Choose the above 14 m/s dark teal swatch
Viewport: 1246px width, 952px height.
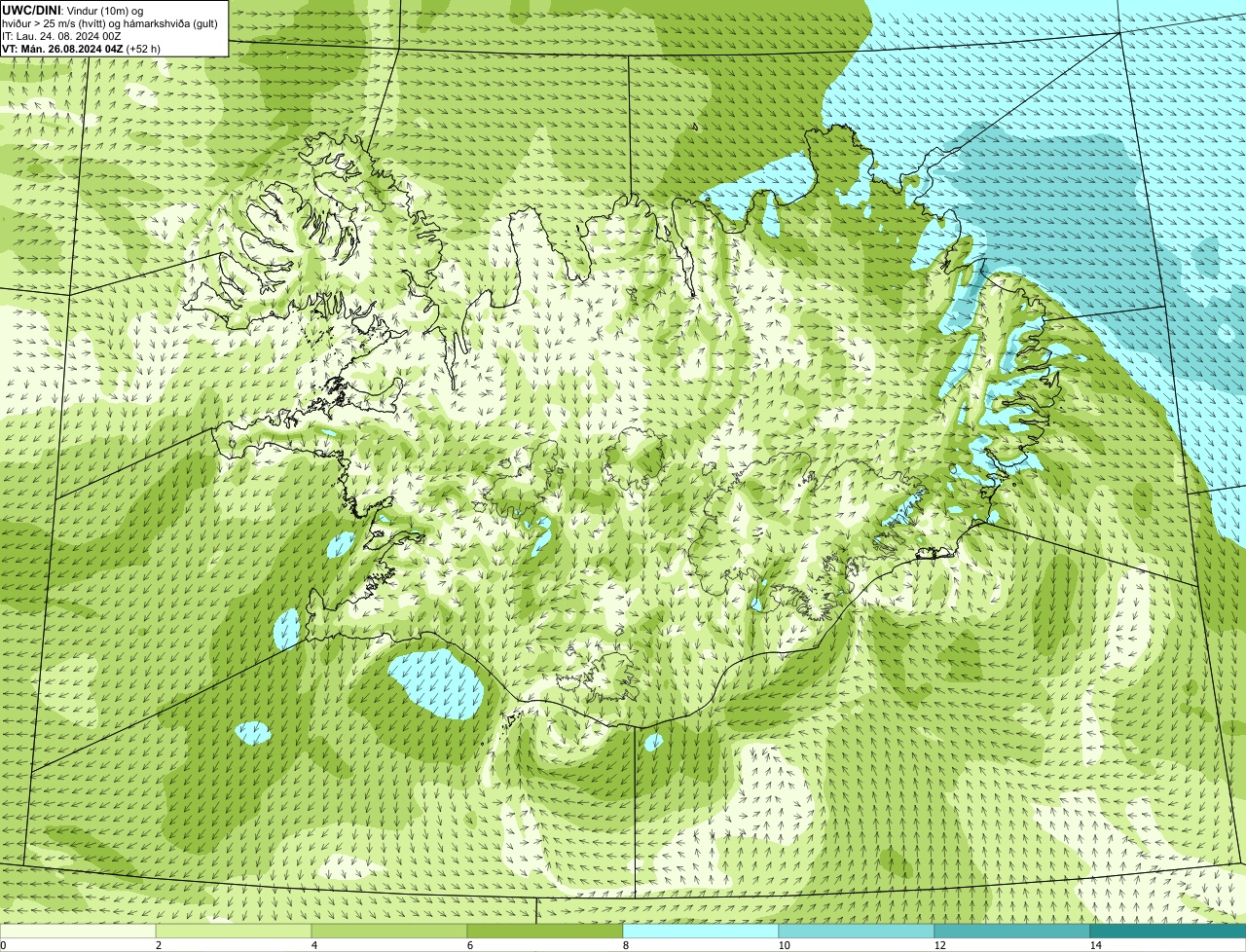pyautogui.click(x=1168, y=931)
